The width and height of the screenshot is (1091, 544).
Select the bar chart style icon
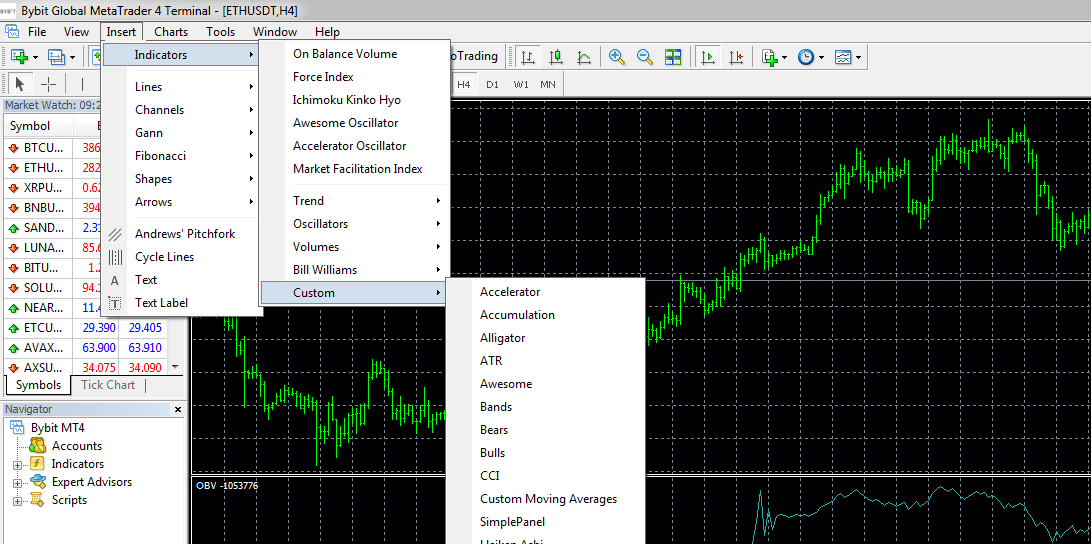[528, 57]
